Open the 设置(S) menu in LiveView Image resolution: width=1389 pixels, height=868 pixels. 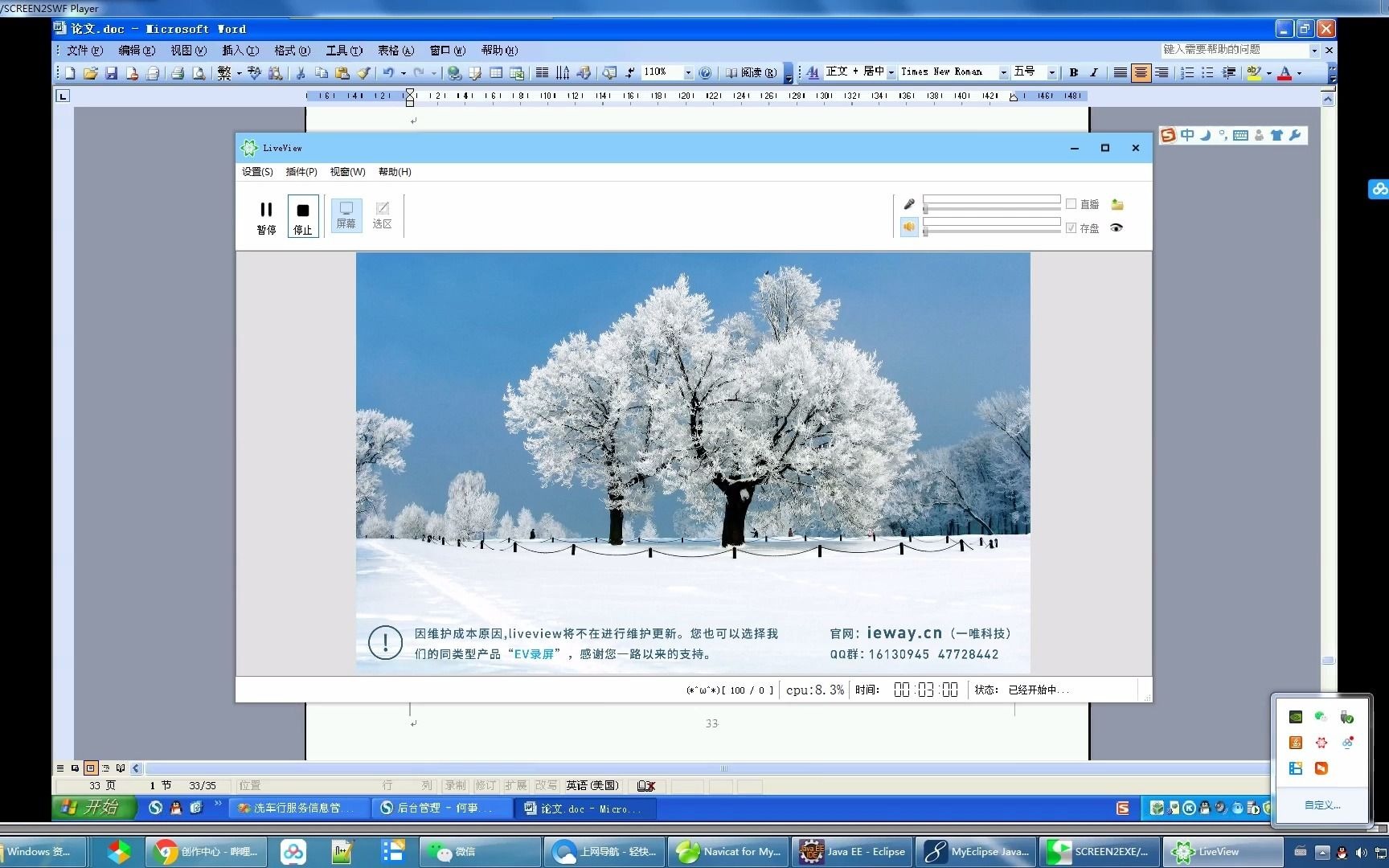pos(257,172)
